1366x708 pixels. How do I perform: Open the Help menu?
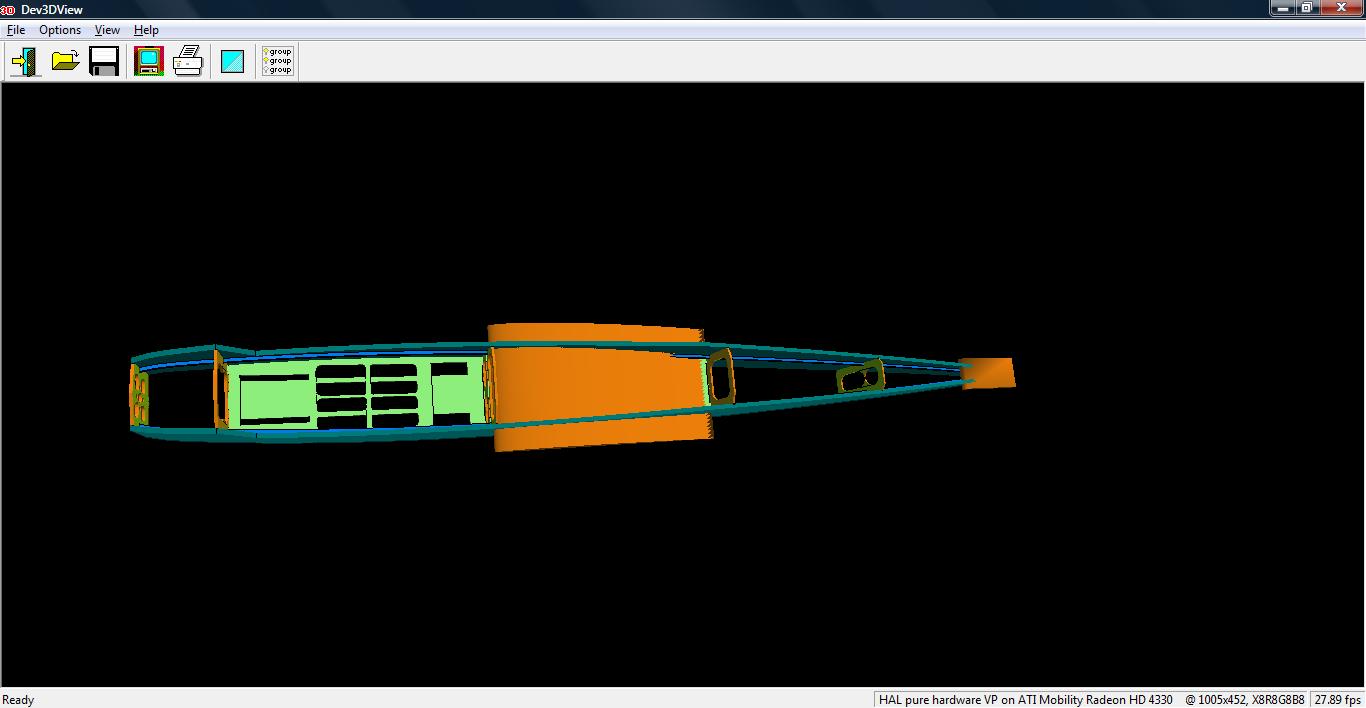(146, 30)
